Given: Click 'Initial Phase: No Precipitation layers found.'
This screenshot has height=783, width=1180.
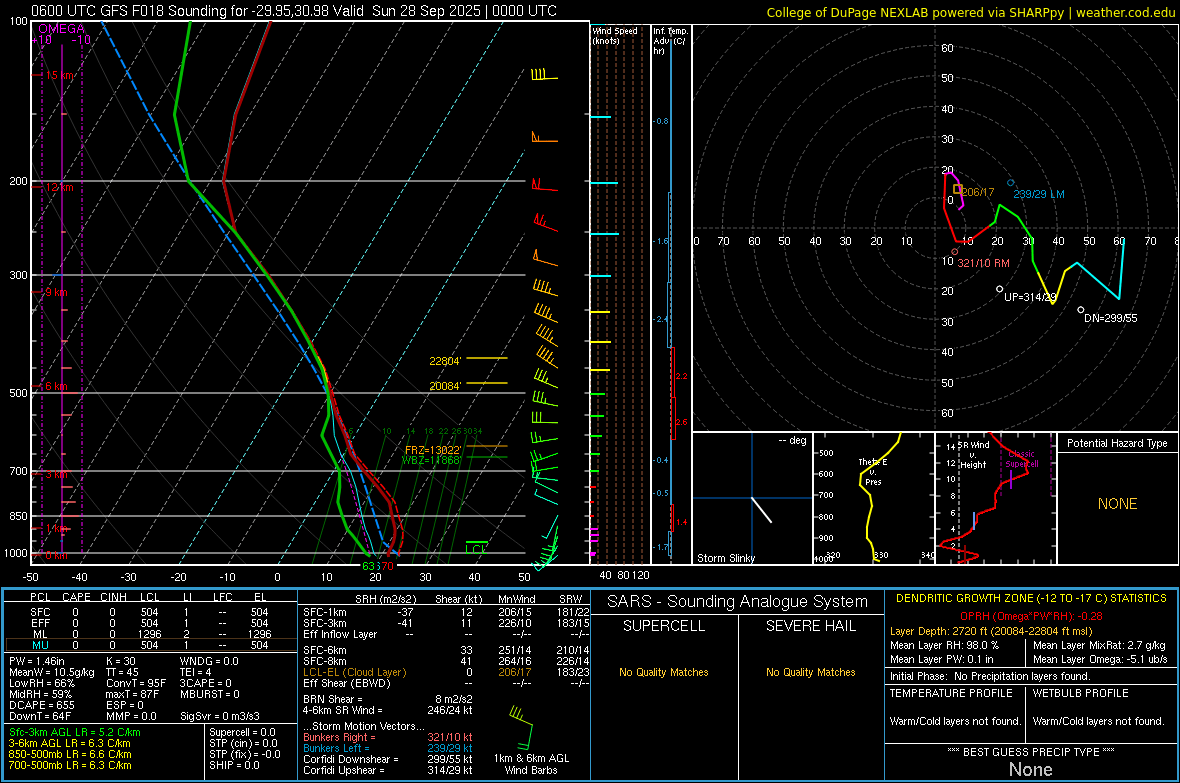Looking at the screenshot, I should coord(990,676).
